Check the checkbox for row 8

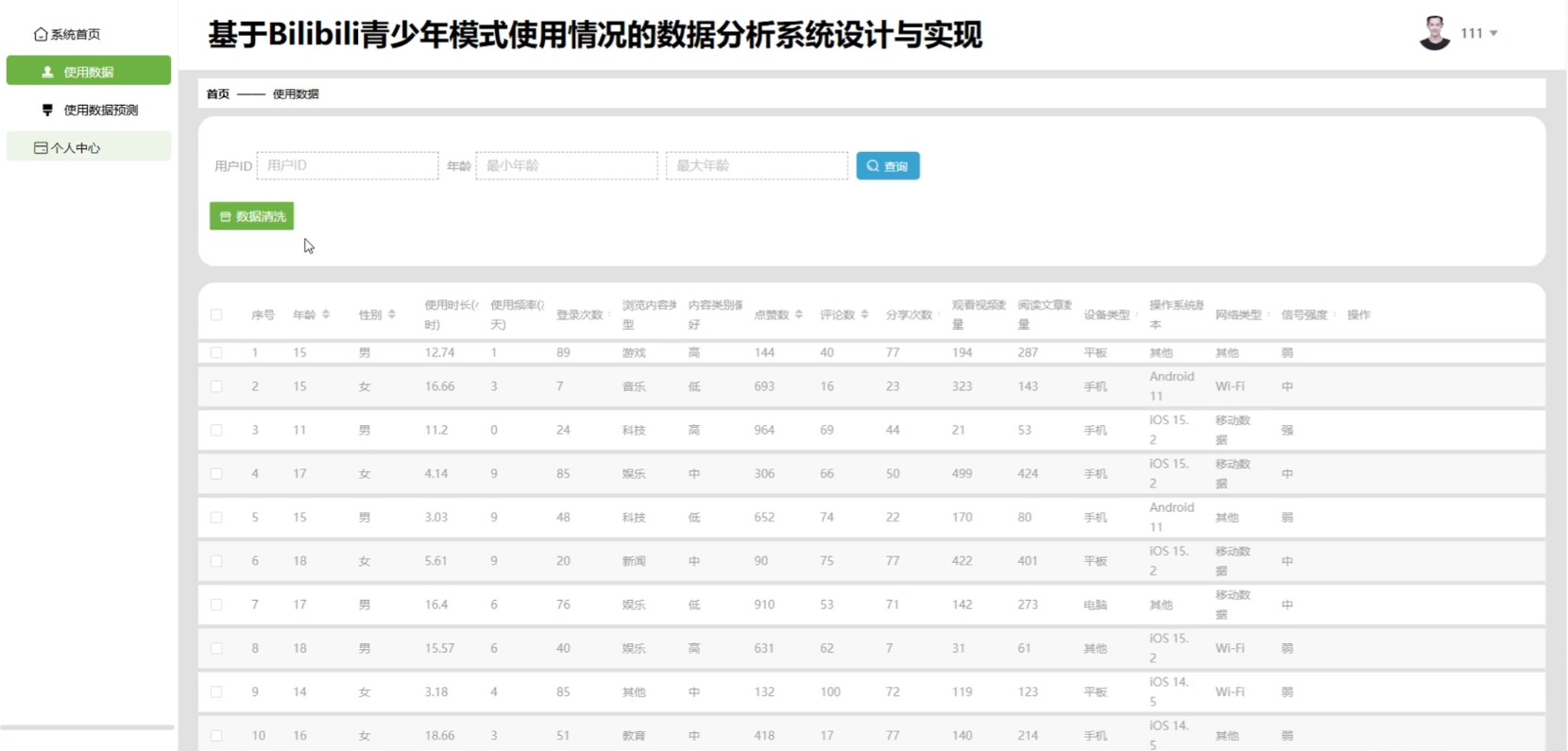[x=216, y=648]
